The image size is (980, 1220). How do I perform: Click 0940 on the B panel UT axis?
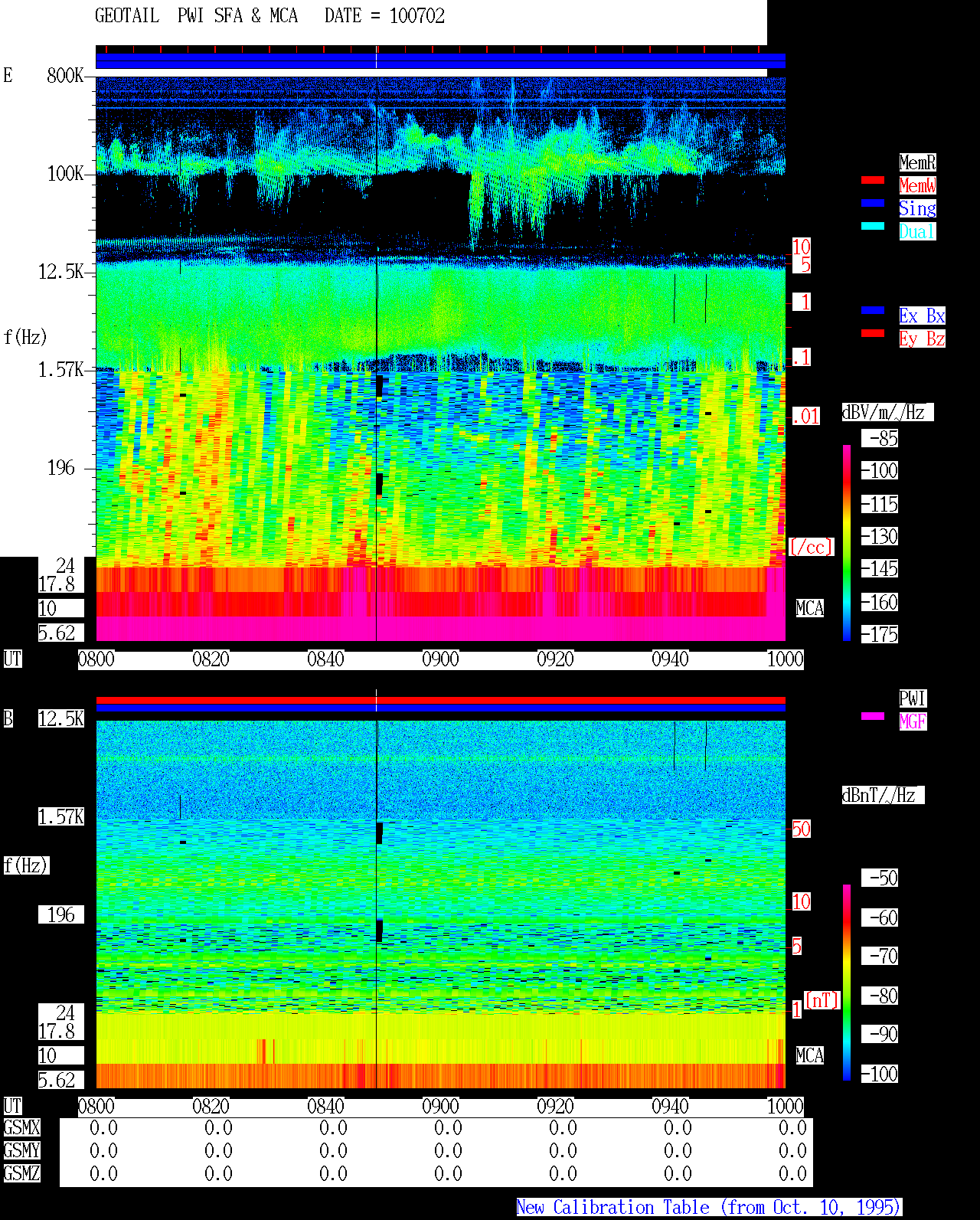(x=671, y=1106)
